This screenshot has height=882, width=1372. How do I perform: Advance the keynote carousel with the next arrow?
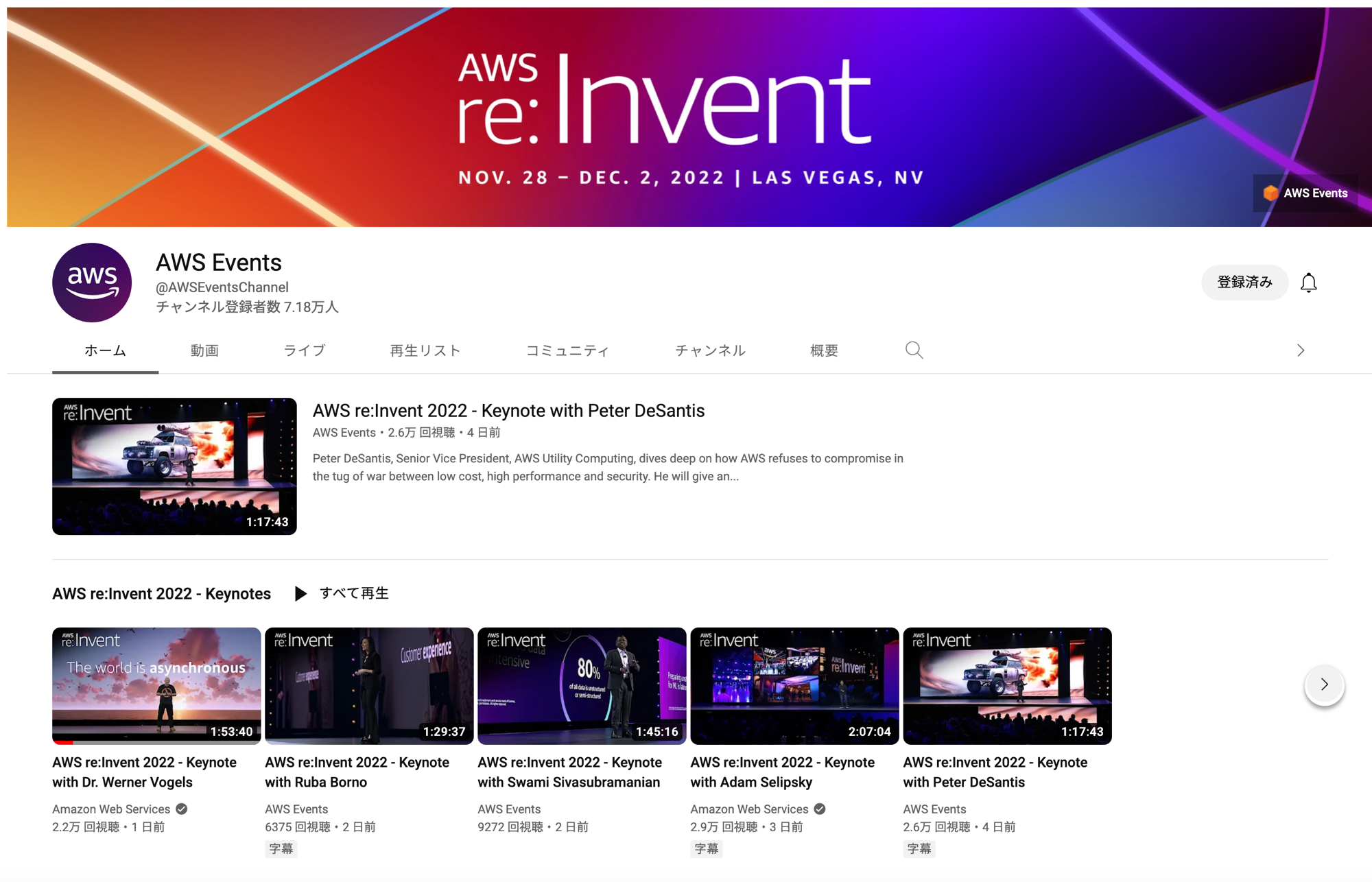1324,684
